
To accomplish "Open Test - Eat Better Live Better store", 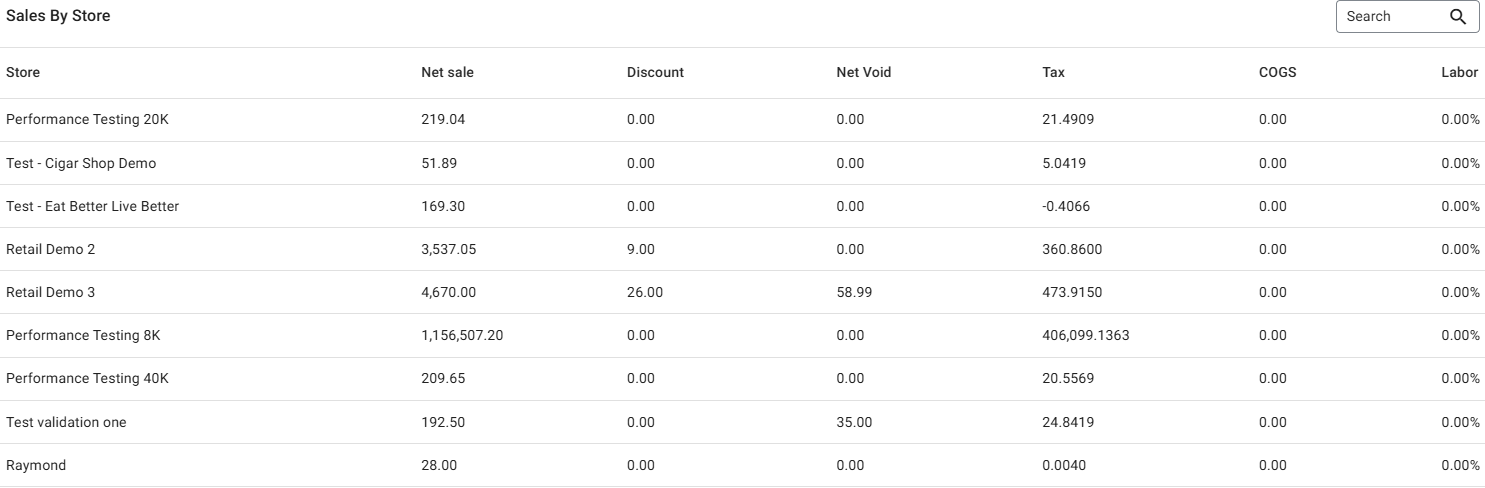I will coord(92,206).
